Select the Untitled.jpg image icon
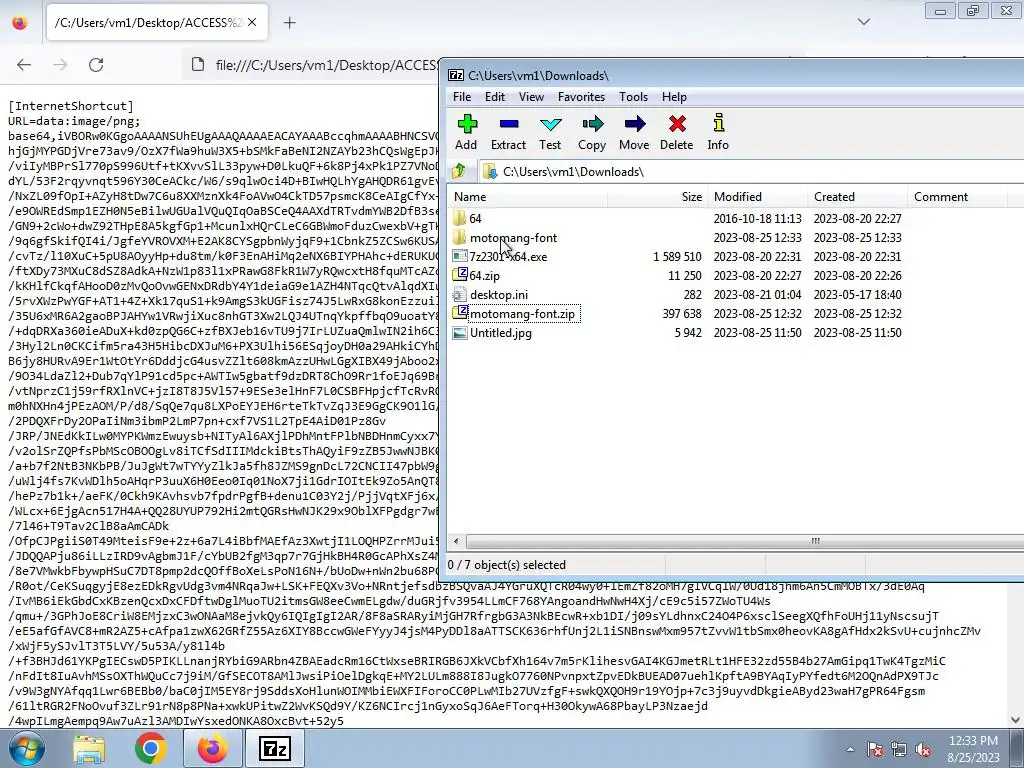Viewport: 1024px width, 768px height. pos(460,333)
